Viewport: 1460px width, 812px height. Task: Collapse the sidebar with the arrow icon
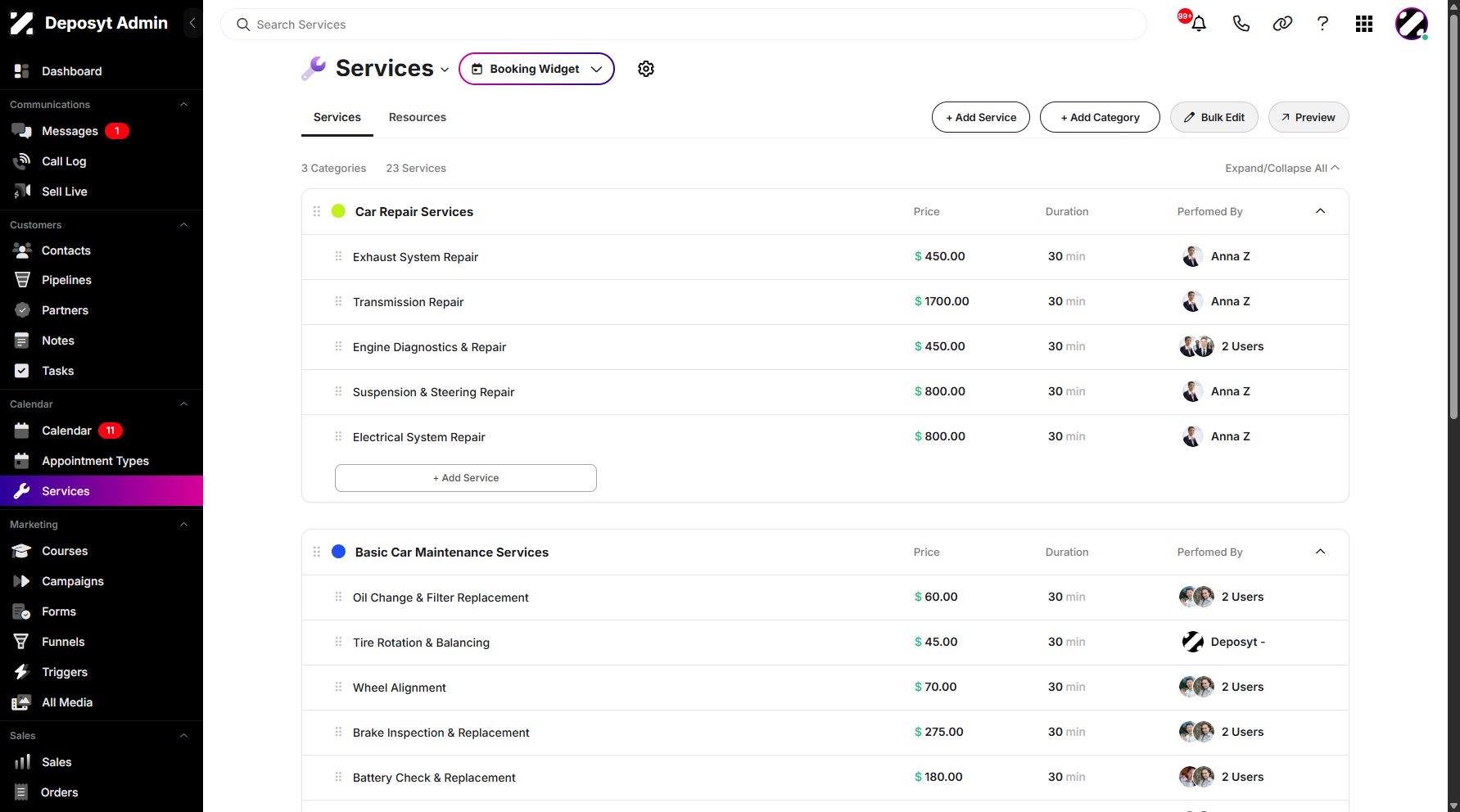[x=192, y=23]
